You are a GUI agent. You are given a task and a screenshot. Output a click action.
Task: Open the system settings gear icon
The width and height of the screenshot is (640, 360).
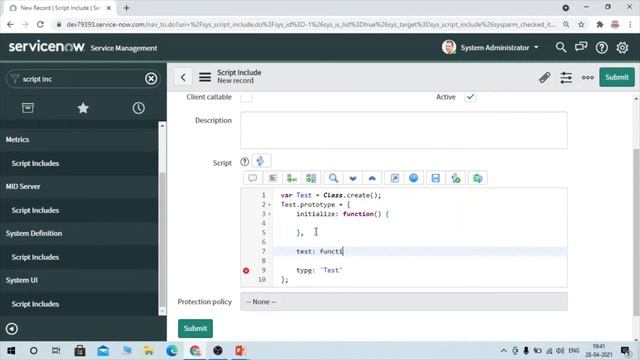click(622, 48)
